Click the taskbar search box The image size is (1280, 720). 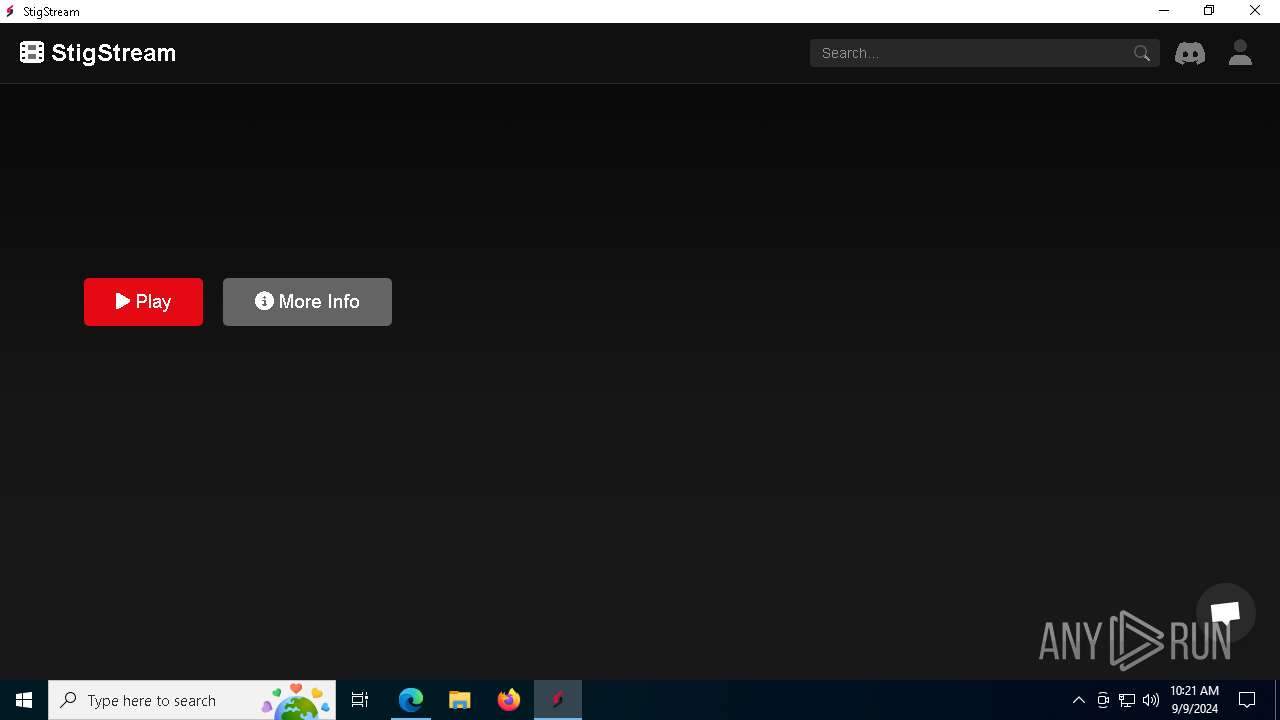click(192, 700)
